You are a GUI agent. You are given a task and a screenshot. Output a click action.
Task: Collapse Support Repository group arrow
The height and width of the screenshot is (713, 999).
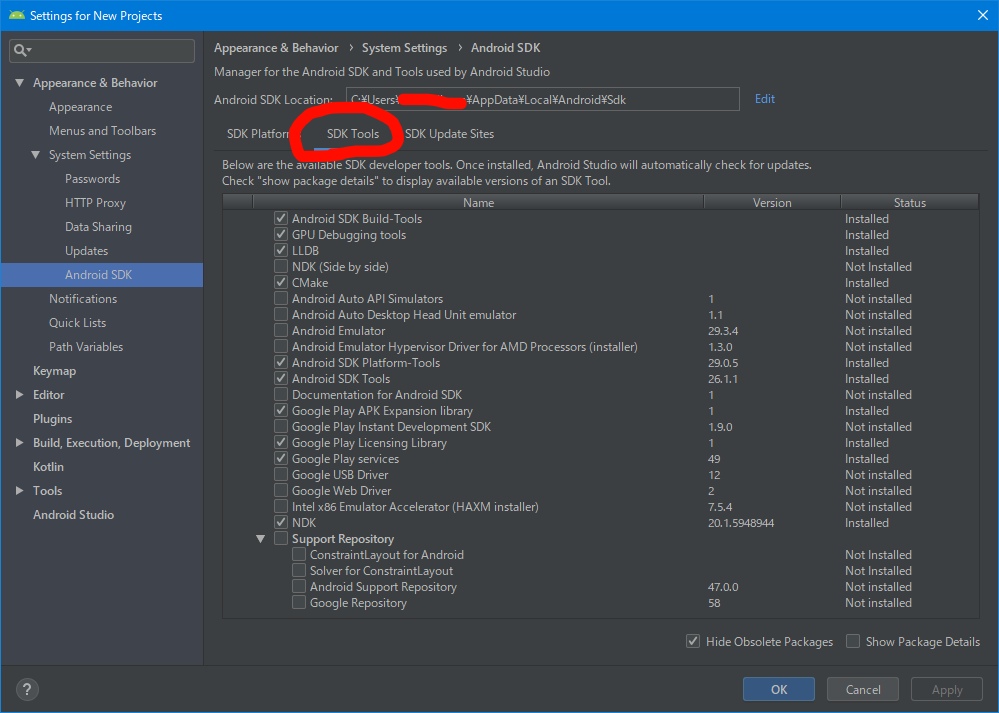point(261,539)
